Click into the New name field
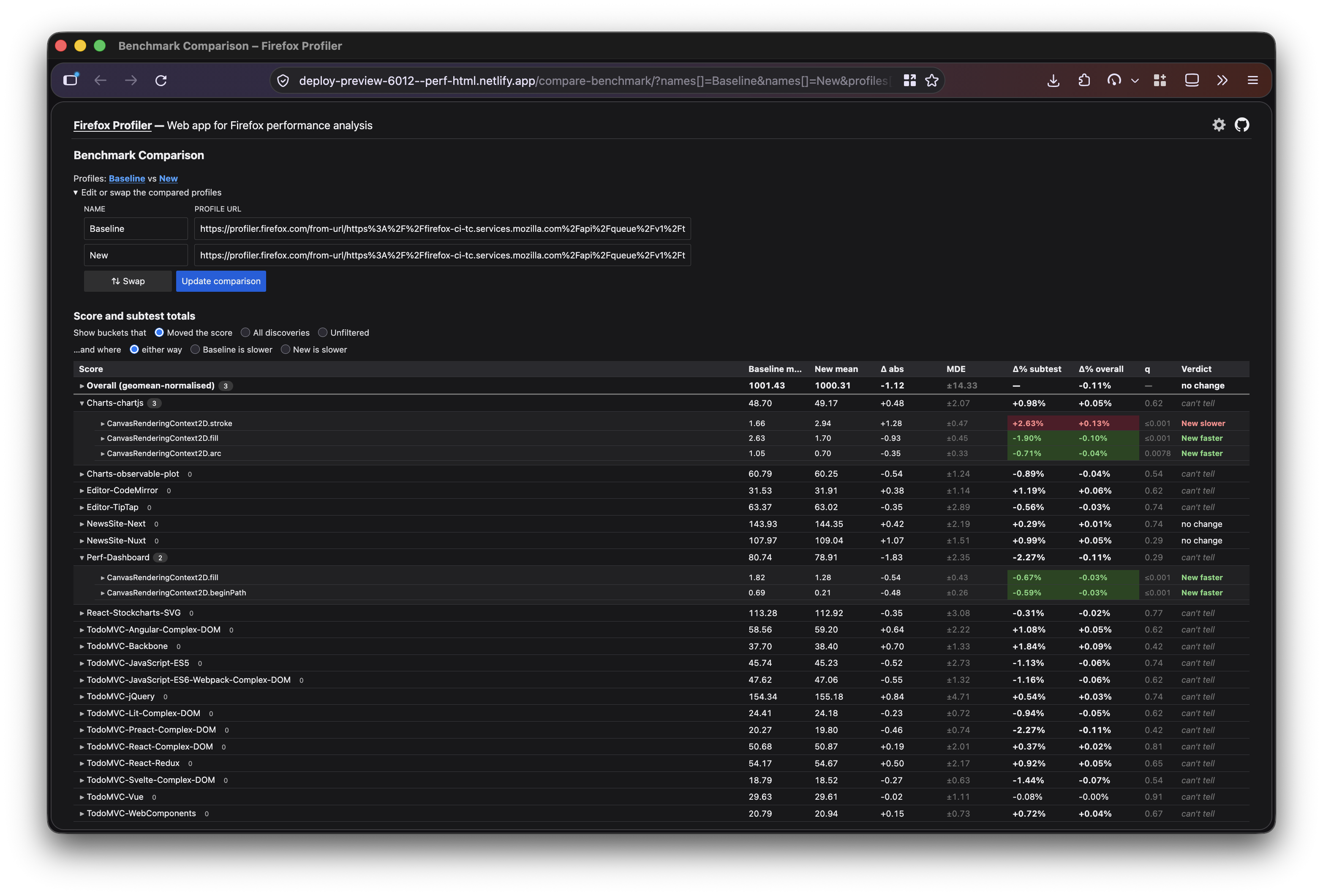 click(x=136, y=255)
